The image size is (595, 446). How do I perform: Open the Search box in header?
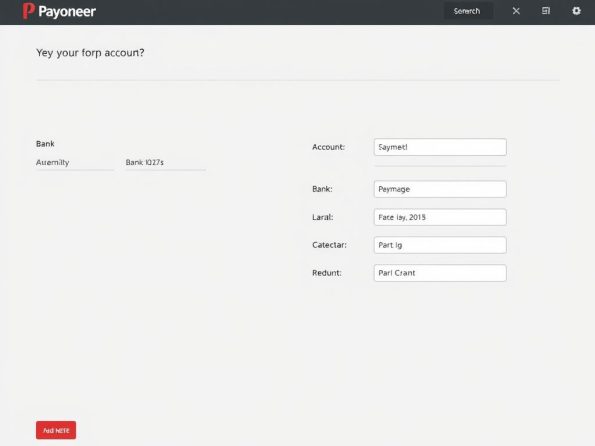pos(468,11)
